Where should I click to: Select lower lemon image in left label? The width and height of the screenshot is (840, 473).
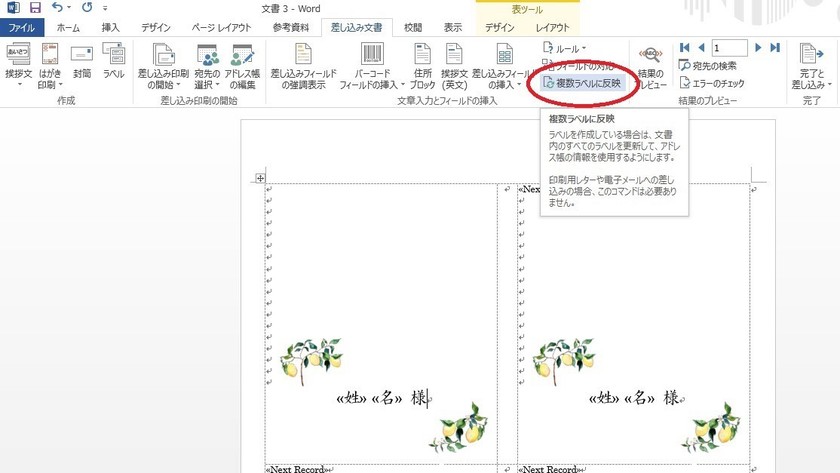coord(459,427)
